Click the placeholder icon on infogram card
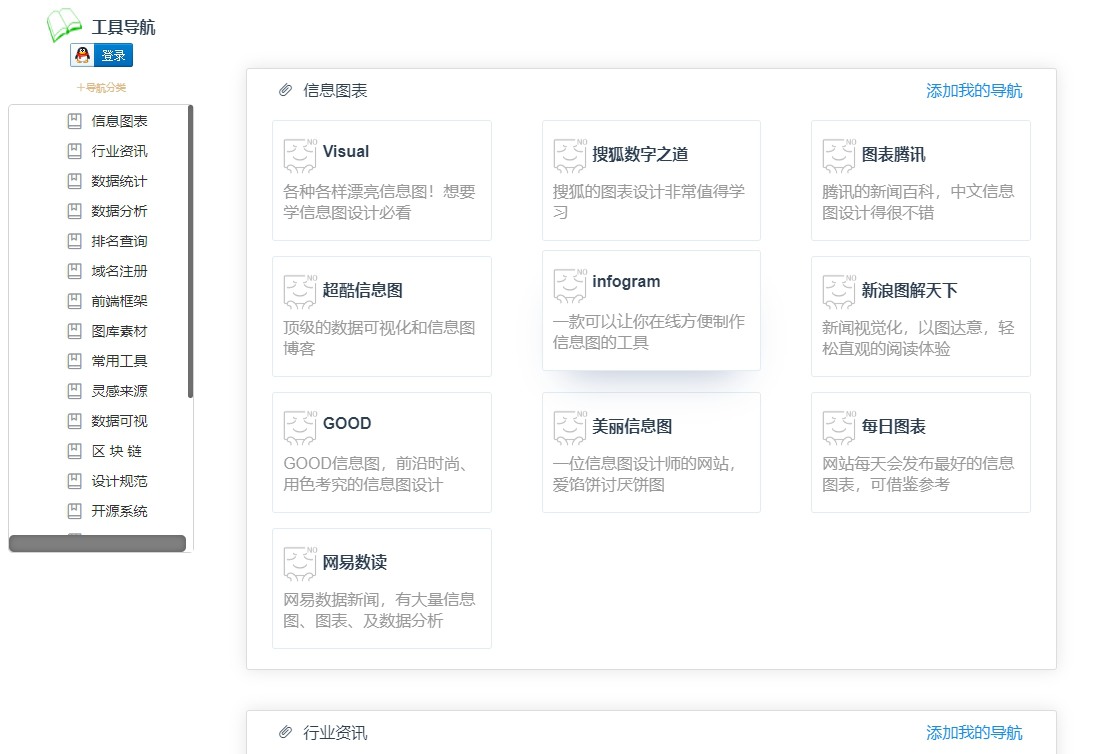Image resolution: width=1117 pixels, height=754 pixels. (570, 286)
